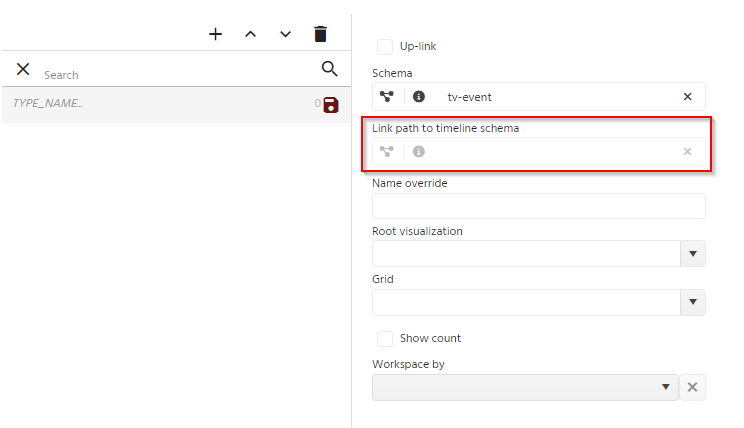Toggle the Up-link checkbox
The width and height of the screenshot is (744, 428).
click(x=385, y=47)
